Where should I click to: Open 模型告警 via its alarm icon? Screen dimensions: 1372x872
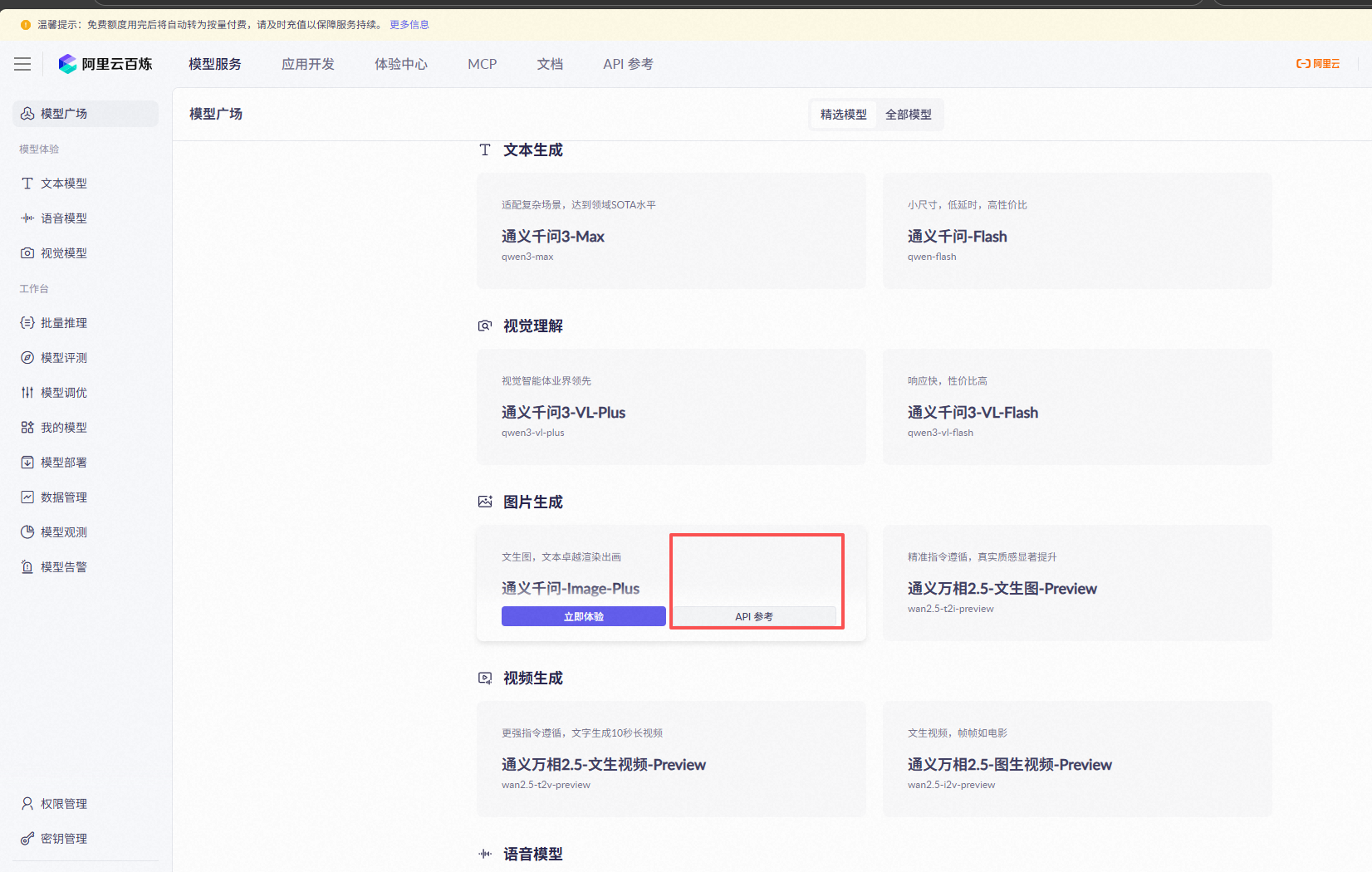[x=27, y=567]
